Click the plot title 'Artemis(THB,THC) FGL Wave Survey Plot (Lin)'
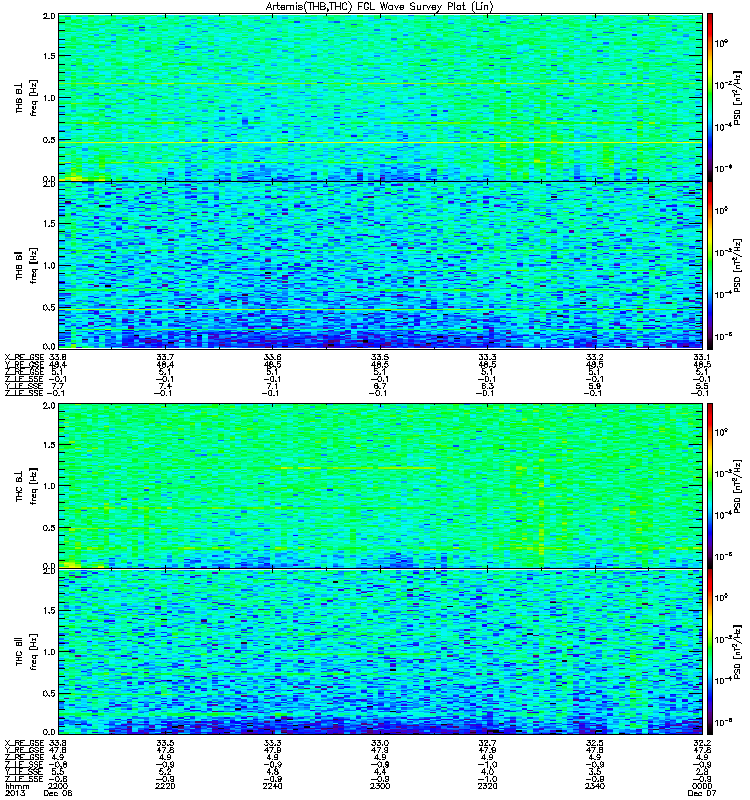 pyautogui.click(x=380, y=6)
